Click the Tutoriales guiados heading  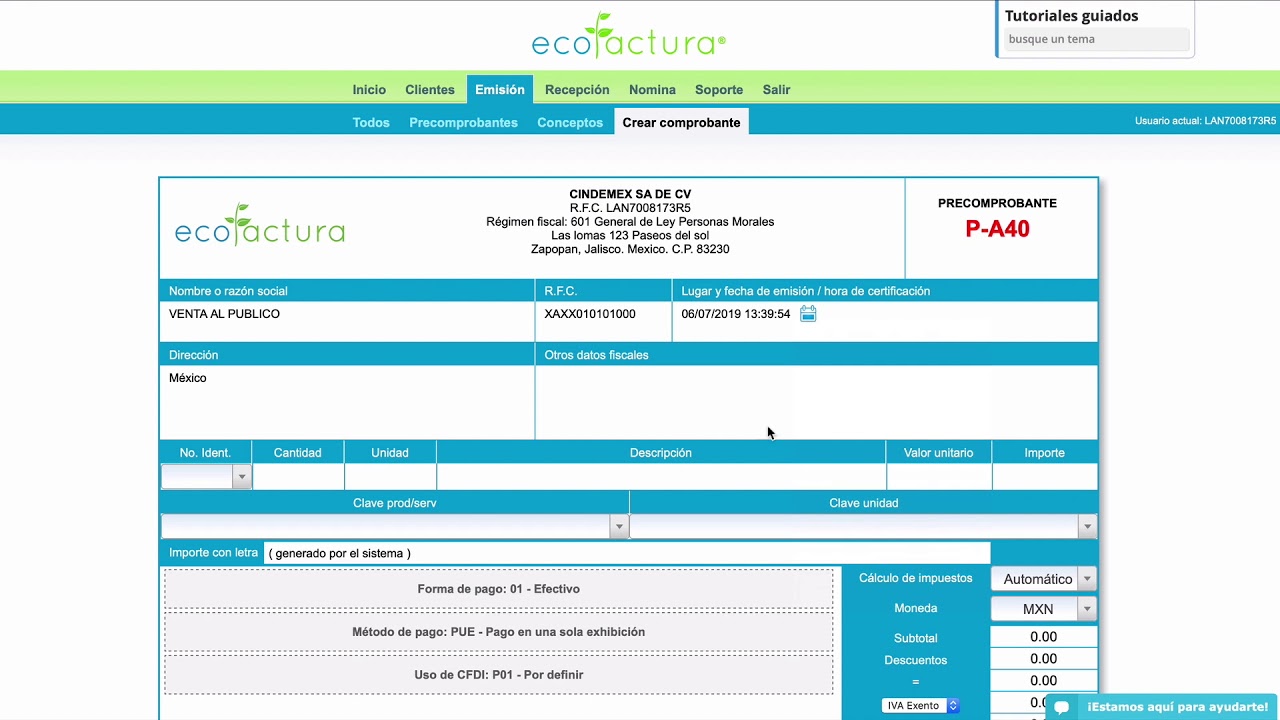click(1071, 16)
